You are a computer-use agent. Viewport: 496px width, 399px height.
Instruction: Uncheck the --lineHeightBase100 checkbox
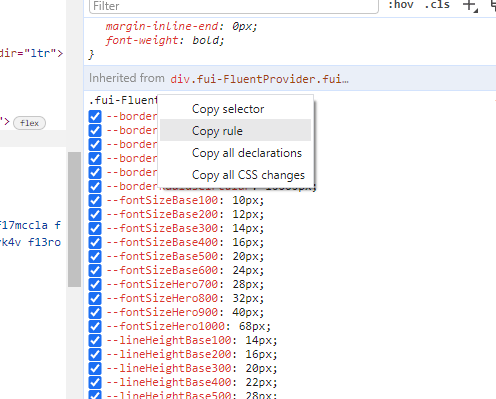[x=95, y=340]
